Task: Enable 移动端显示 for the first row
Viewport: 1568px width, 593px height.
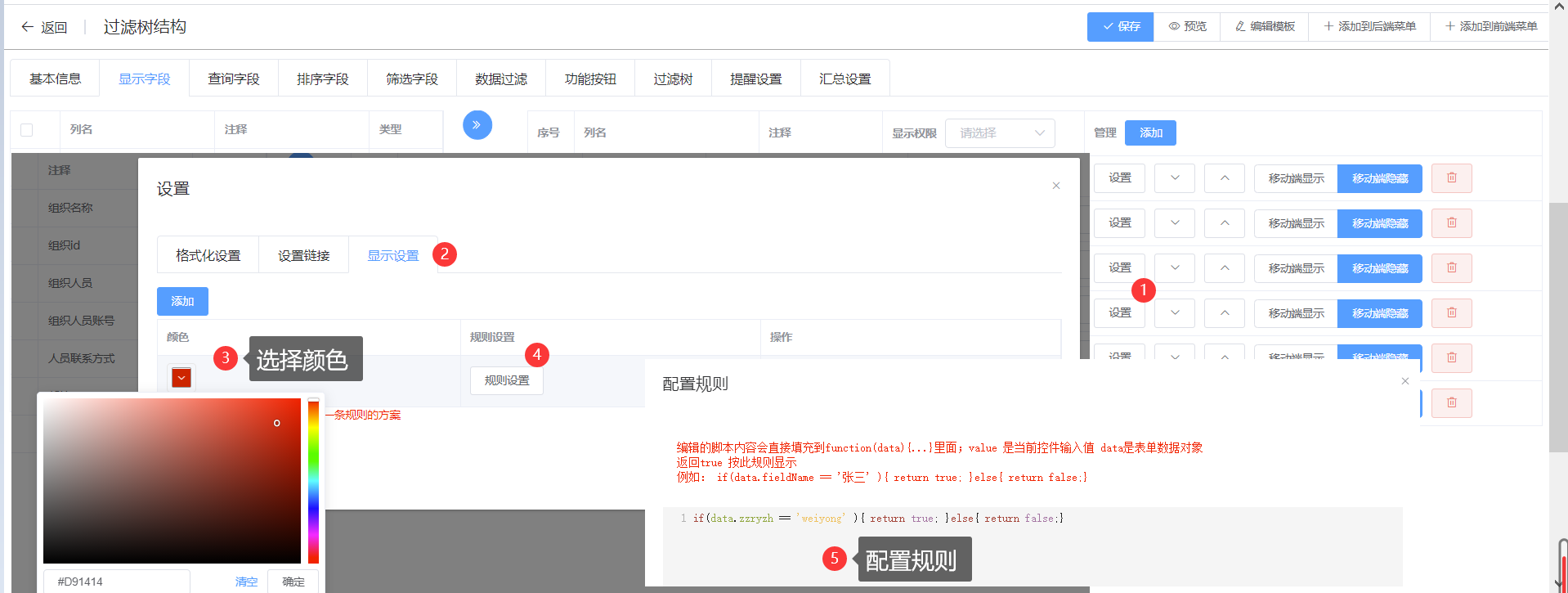Action: (x=1296, y=178)
